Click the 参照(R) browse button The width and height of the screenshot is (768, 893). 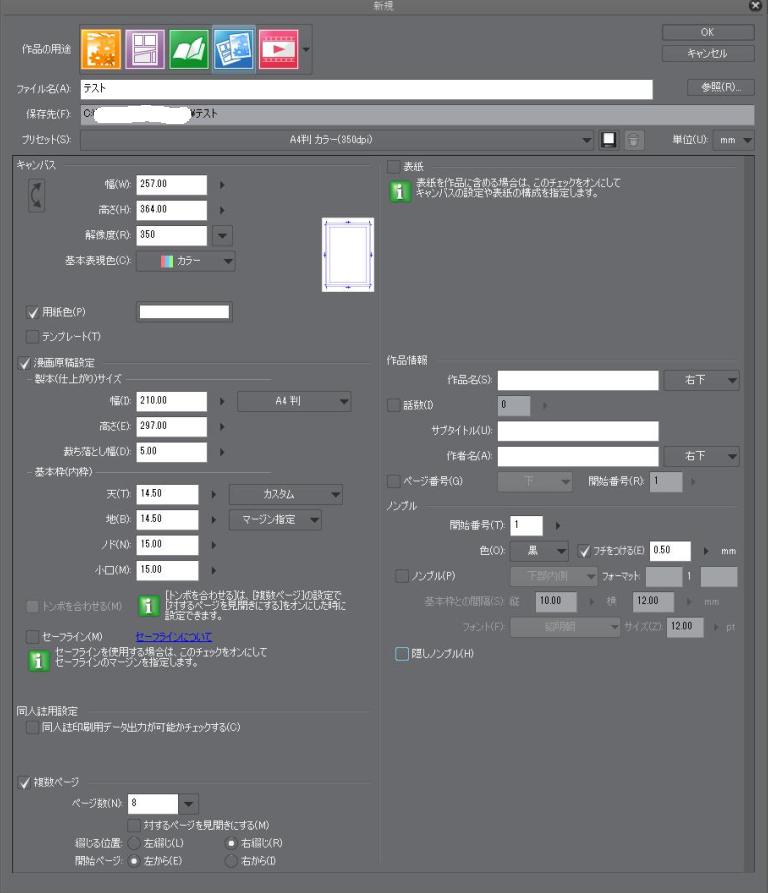coord(721,87)
